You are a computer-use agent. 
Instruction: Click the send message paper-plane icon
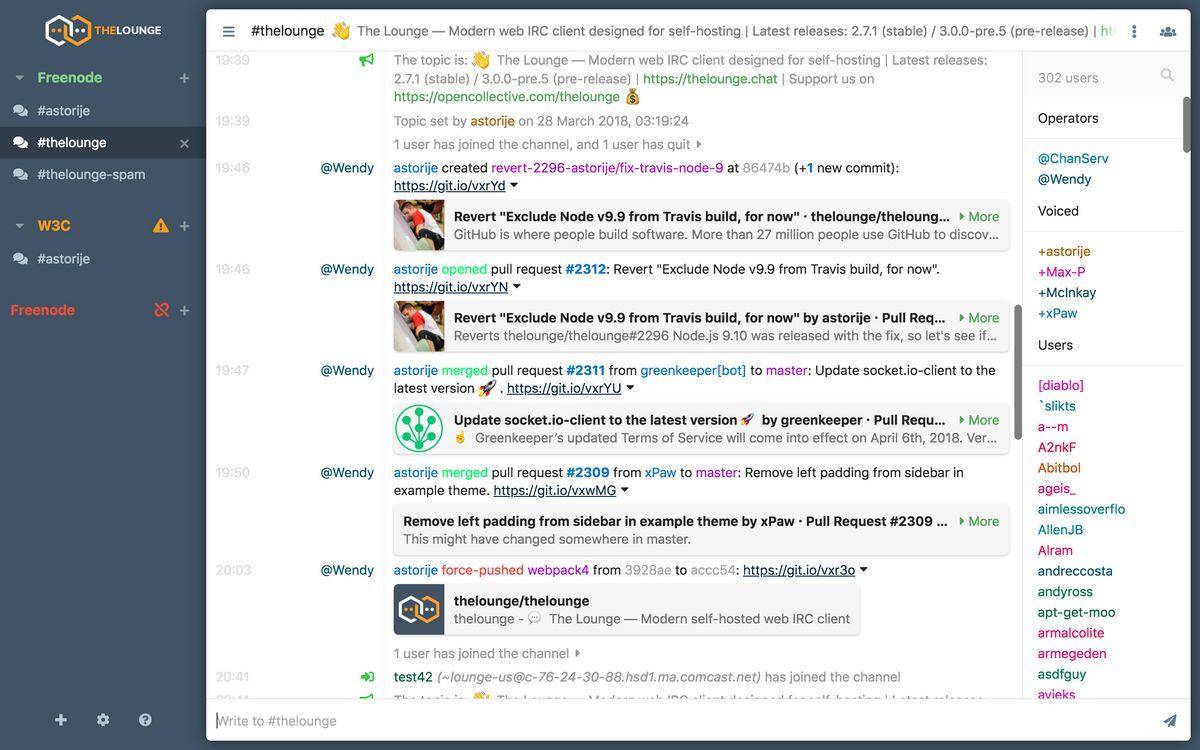[1170, 721]
